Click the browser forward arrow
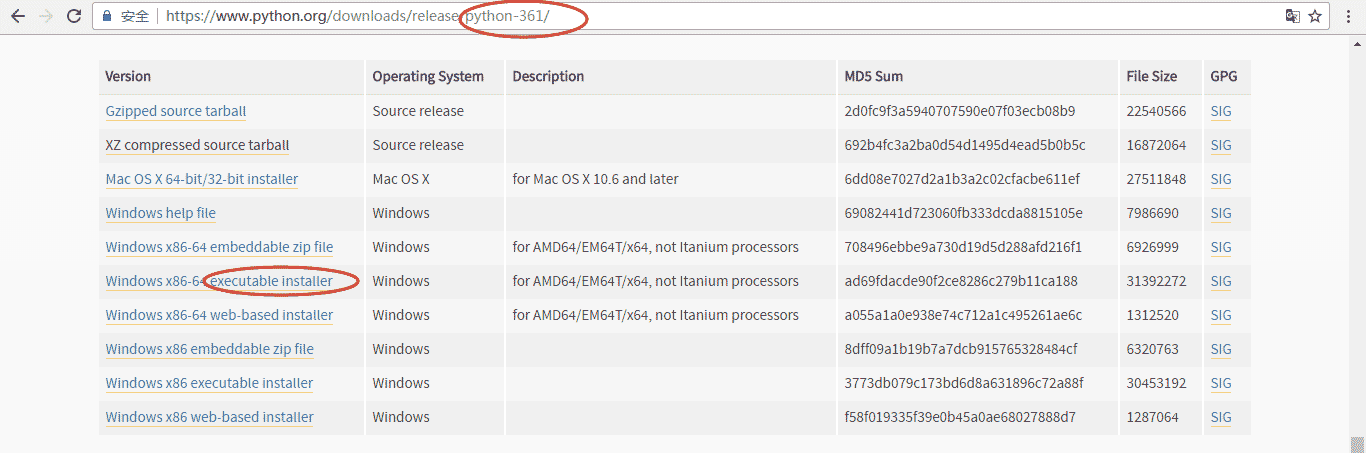1366x453 pixels. 46,16
